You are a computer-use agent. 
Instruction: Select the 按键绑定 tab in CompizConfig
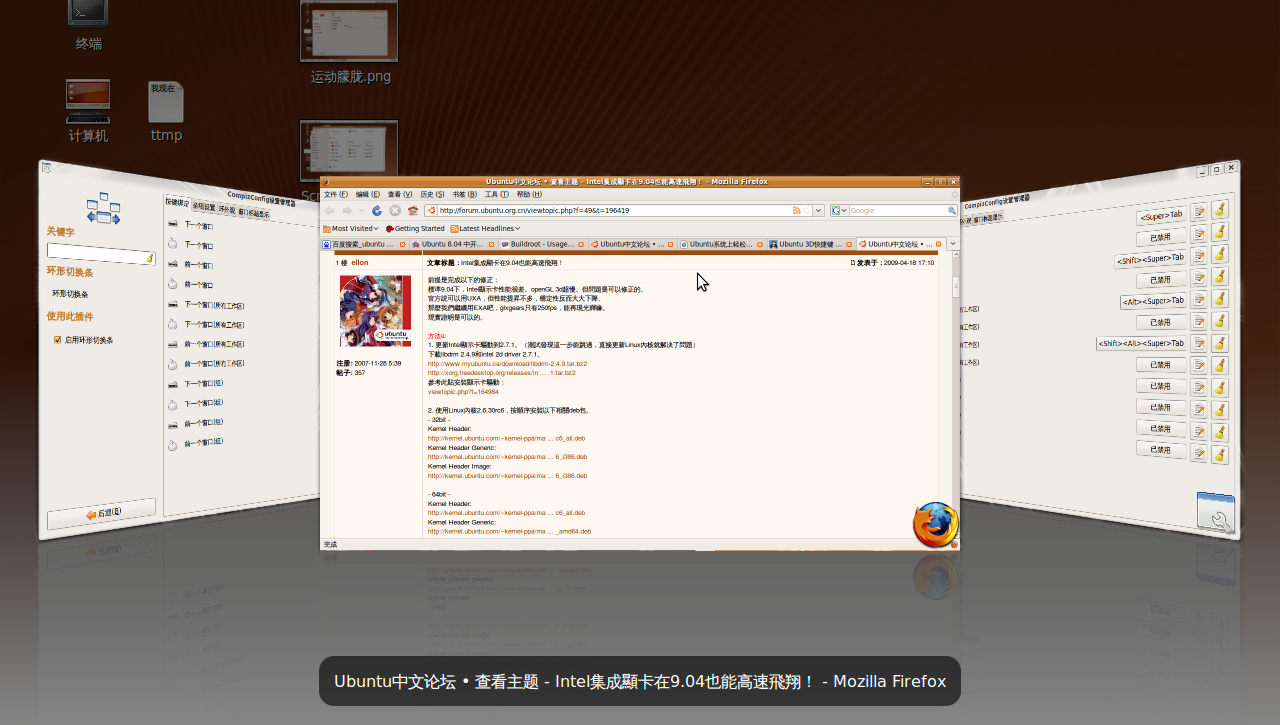pos(177,203)
